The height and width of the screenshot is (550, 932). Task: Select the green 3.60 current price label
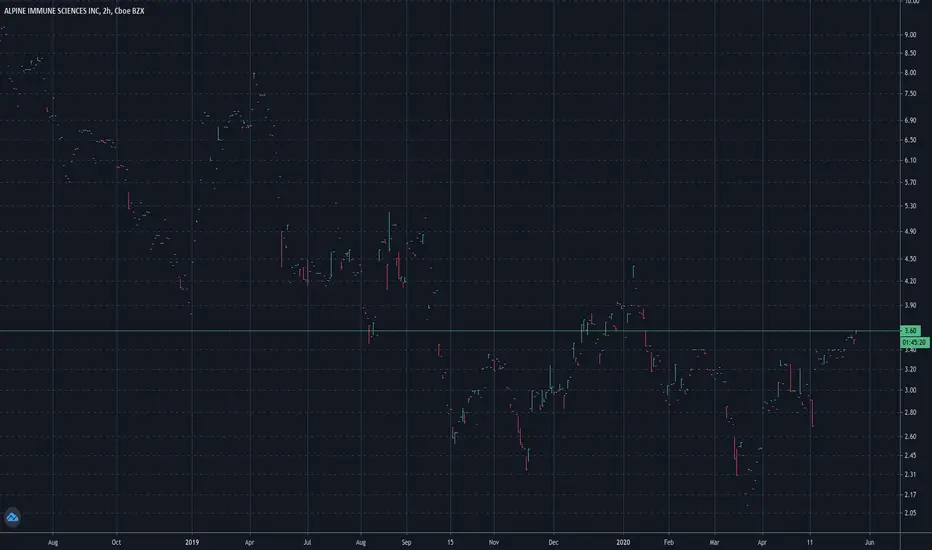pyautogui.click(x=911, y=331)
